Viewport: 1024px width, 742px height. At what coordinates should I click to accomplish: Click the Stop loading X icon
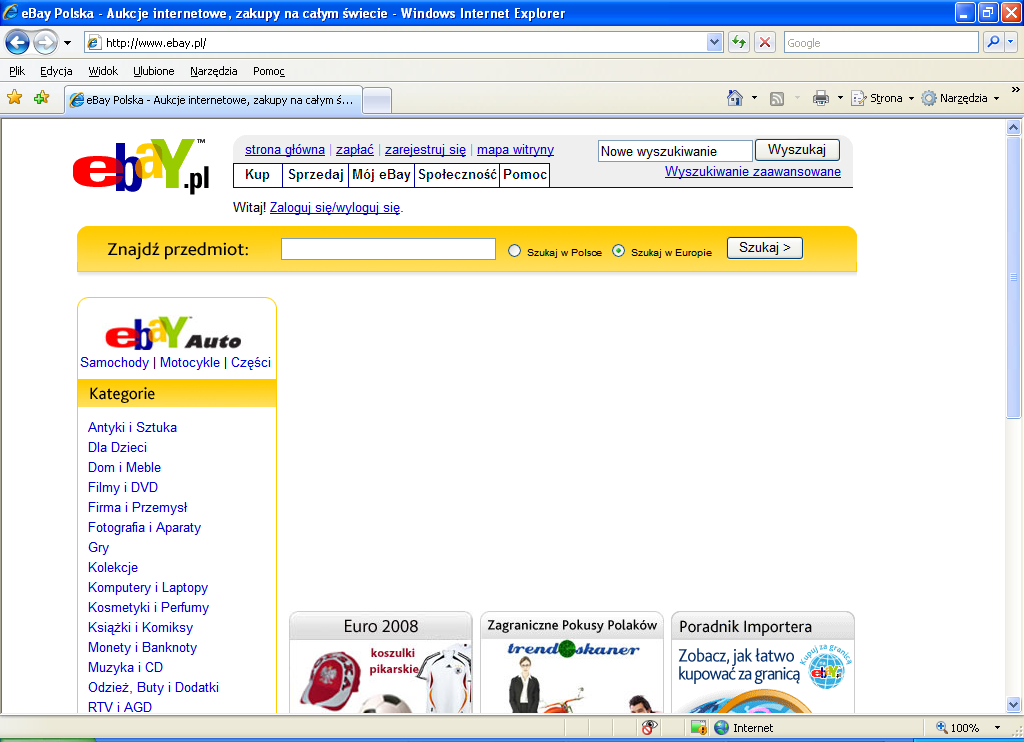coord(765,42)
